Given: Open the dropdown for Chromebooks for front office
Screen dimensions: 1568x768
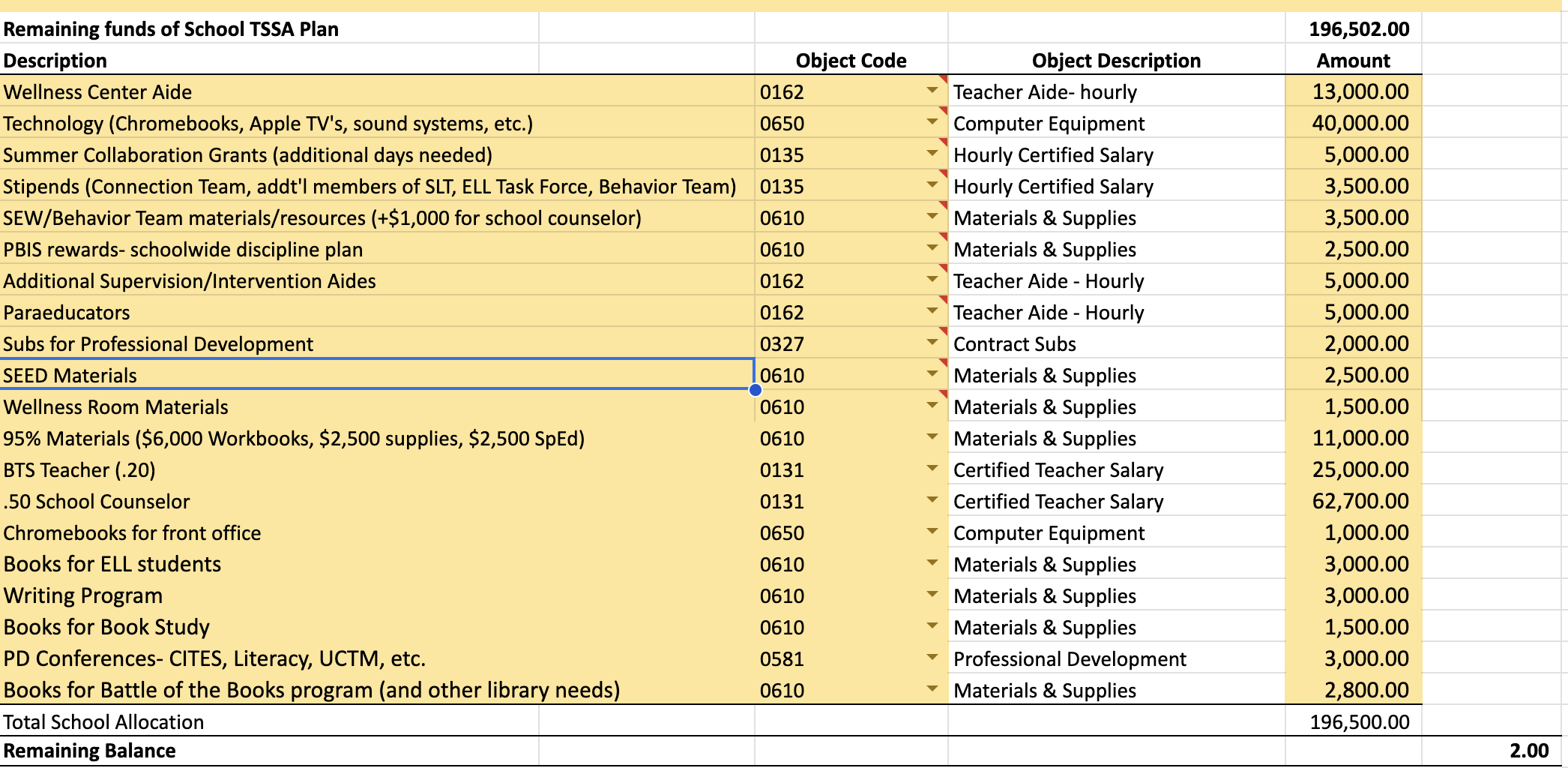Looking at the screenshot, I should pyautogui.click(x=932, y=532).
